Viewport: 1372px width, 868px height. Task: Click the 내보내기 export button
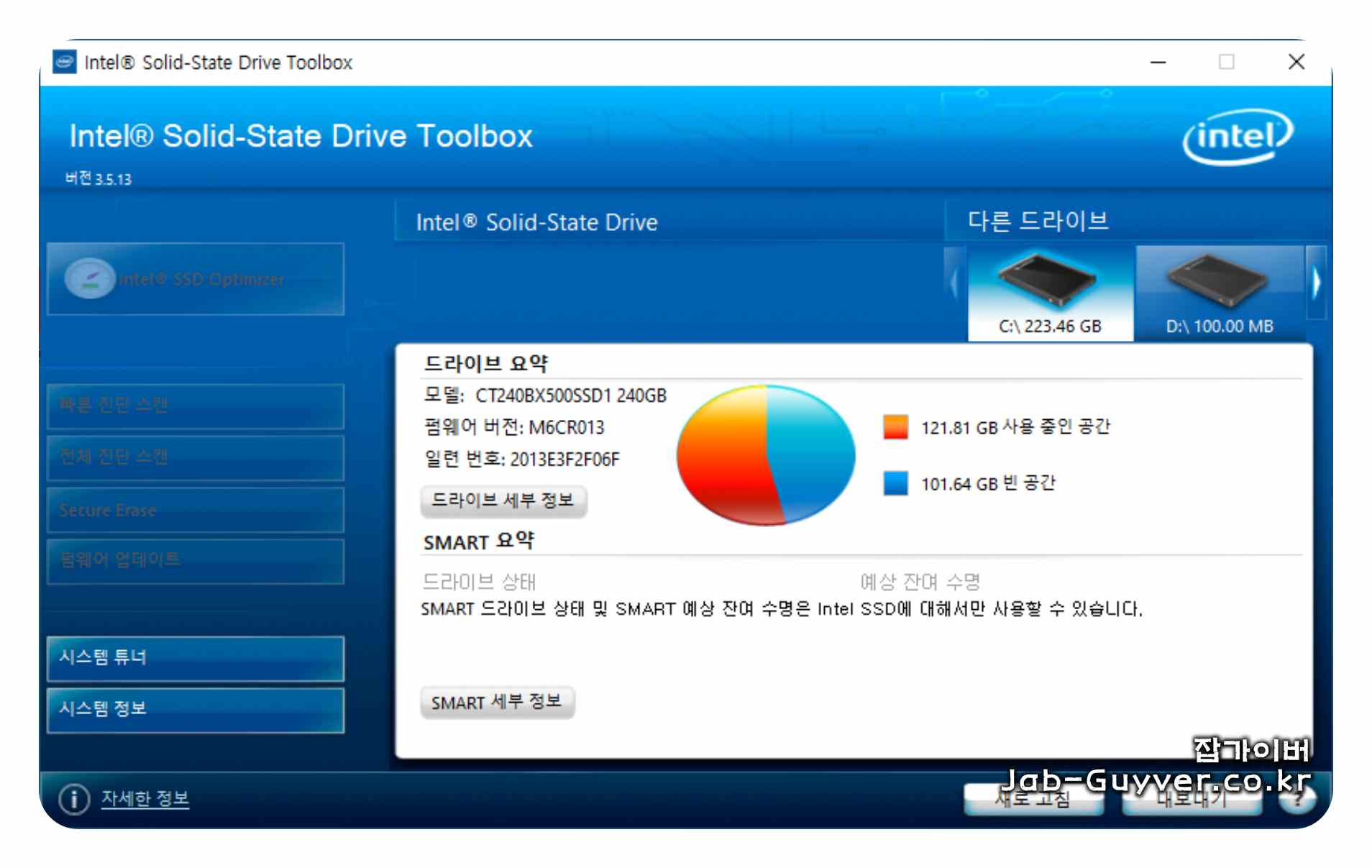coord(1192,799)
